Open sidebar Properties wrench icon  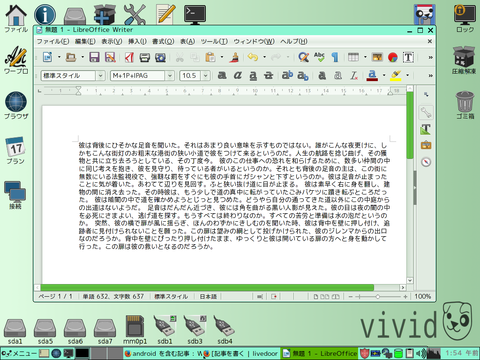tap(426, 113)
